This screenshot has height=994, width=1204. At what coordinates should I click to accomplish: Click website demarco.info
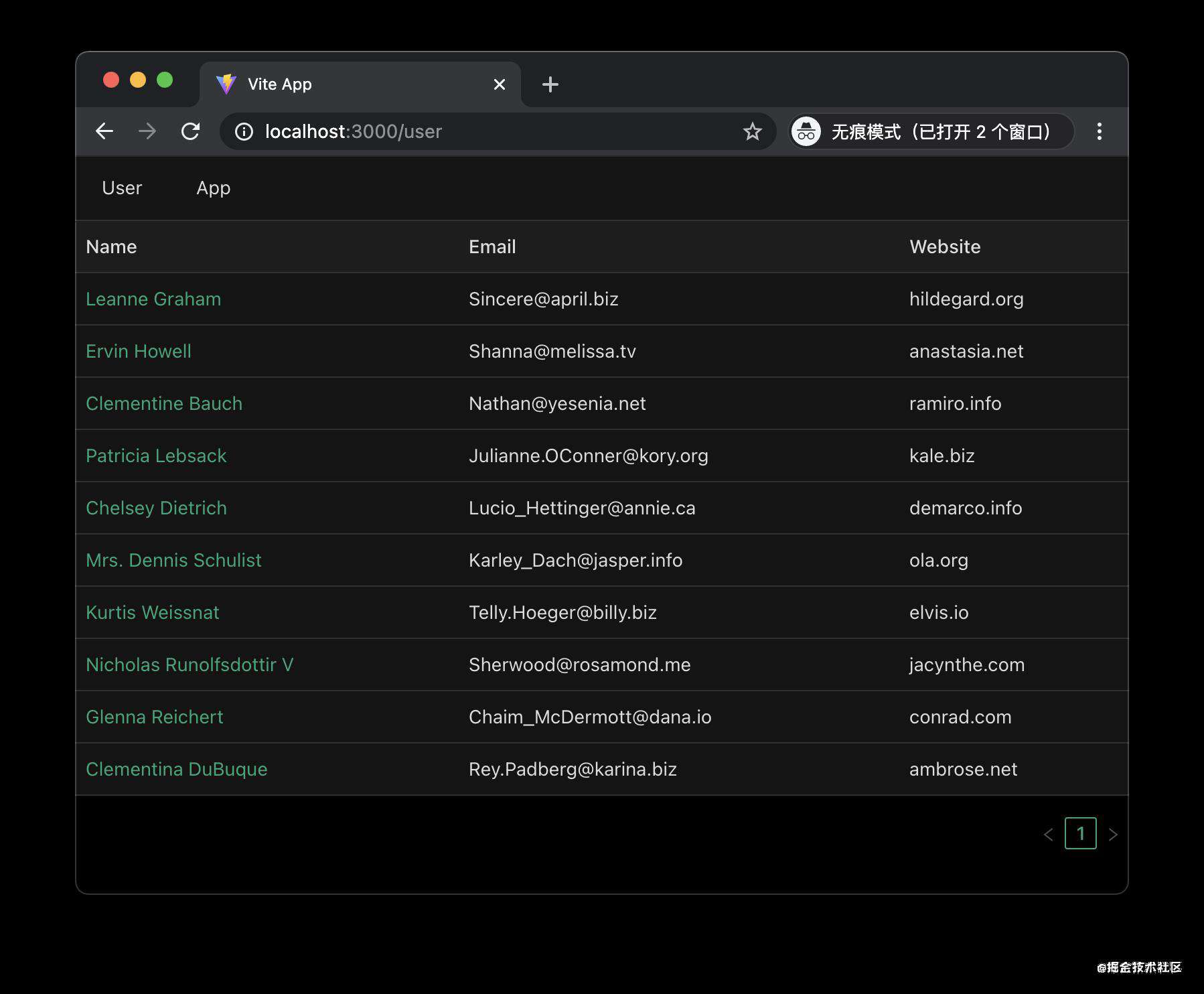pos(966,508)
